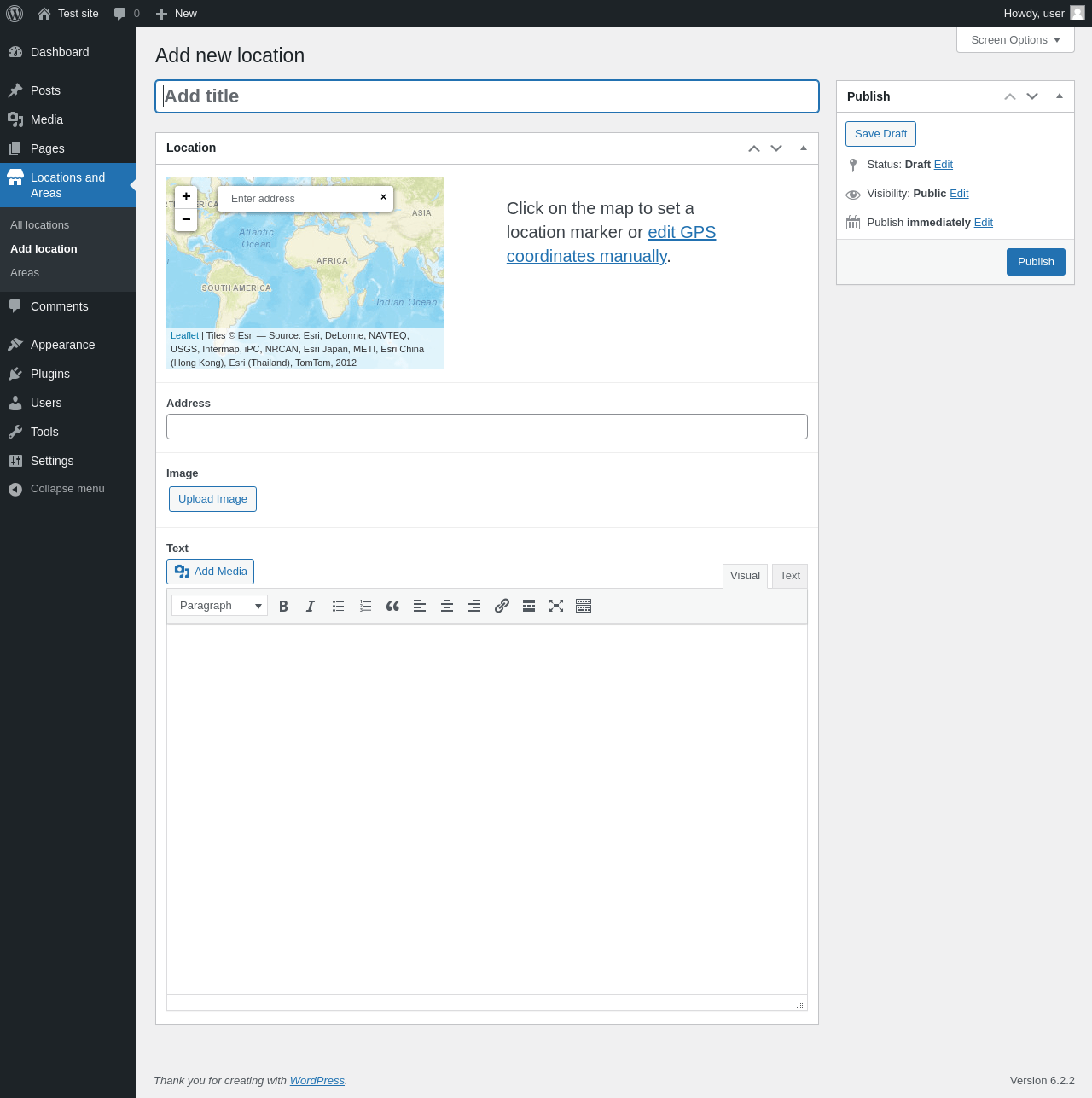
Task: Insert Read More tag
Action: click(529, 606)
